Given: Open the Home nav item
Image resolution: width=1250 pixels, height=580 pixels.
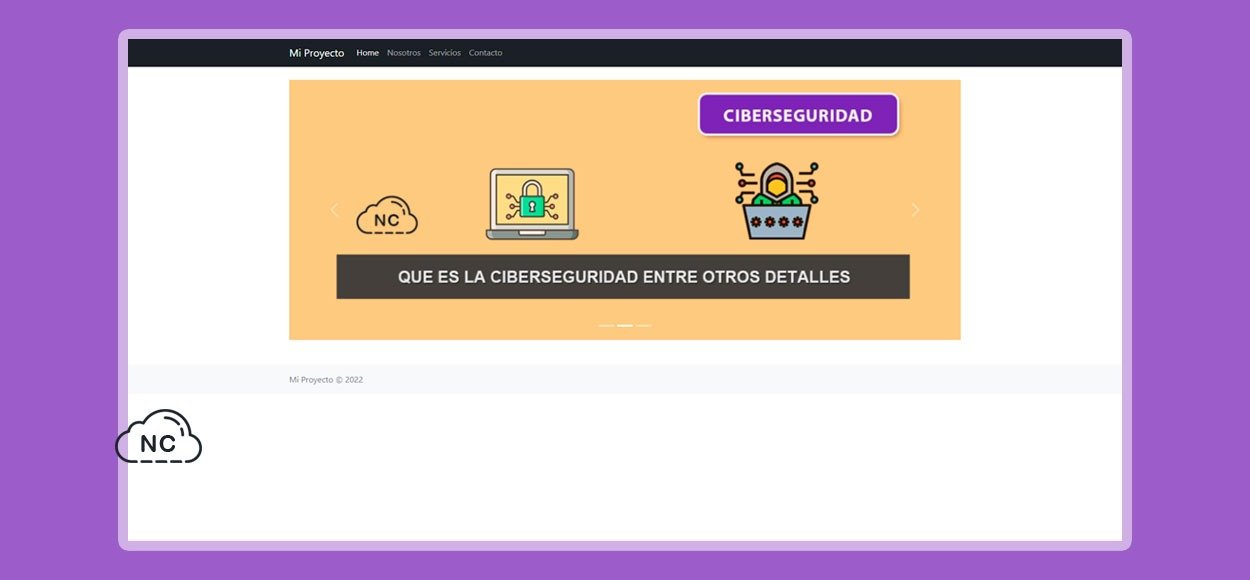Looking at the screenshot, I should point(368,53).
